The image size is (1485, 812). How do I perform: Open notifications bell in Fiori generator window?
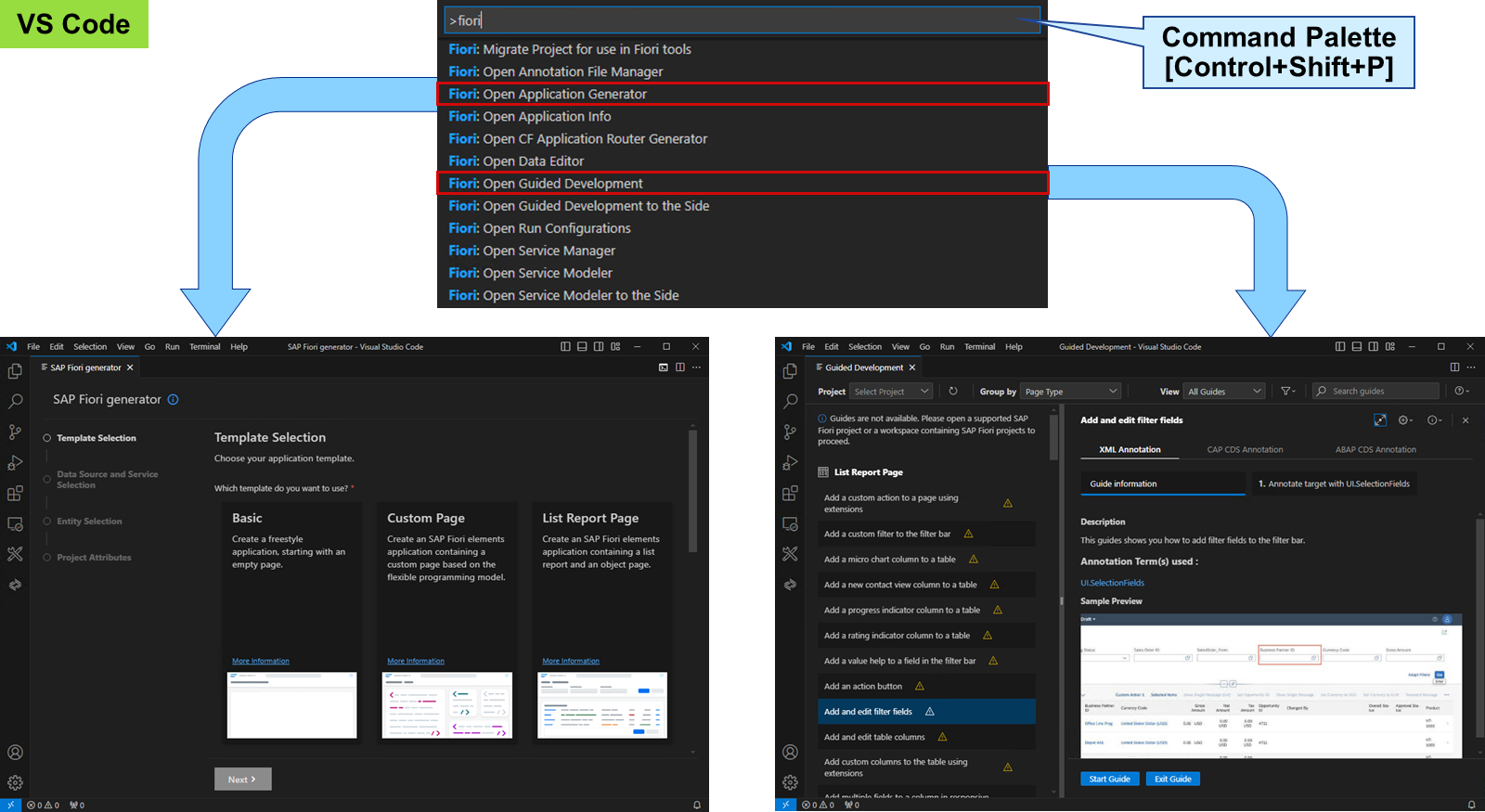(697, 805)
